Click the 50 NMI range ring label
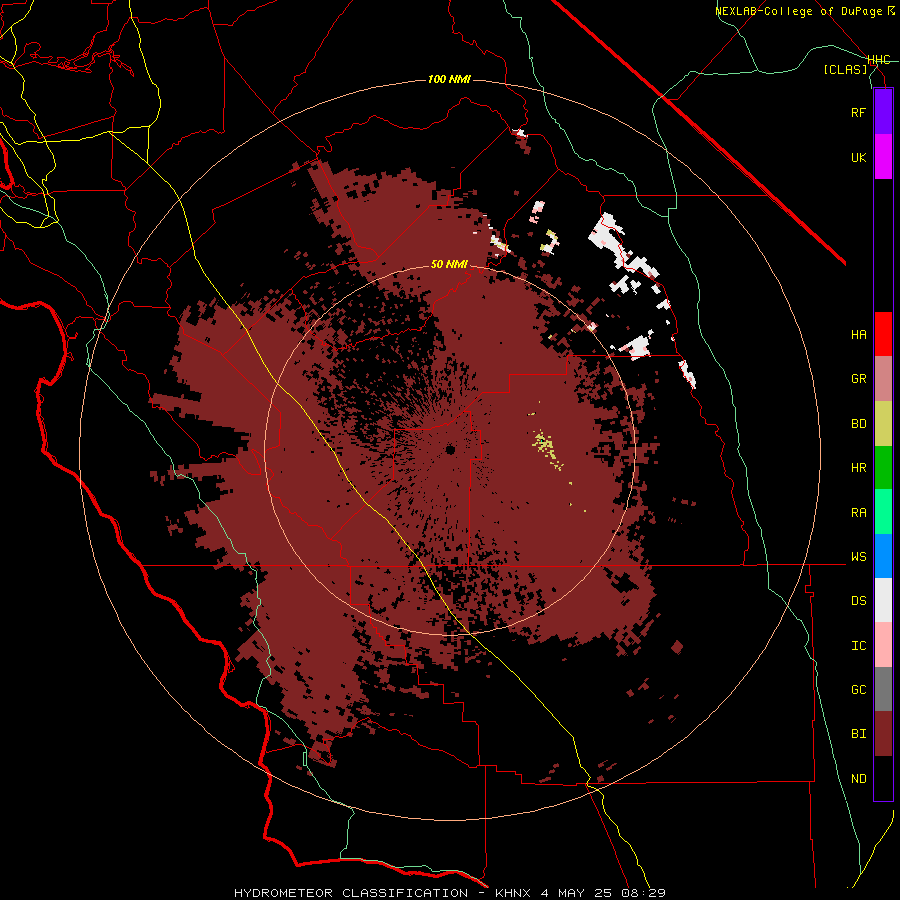The width and height of the screenshot is (900, 900). (449, 264)
